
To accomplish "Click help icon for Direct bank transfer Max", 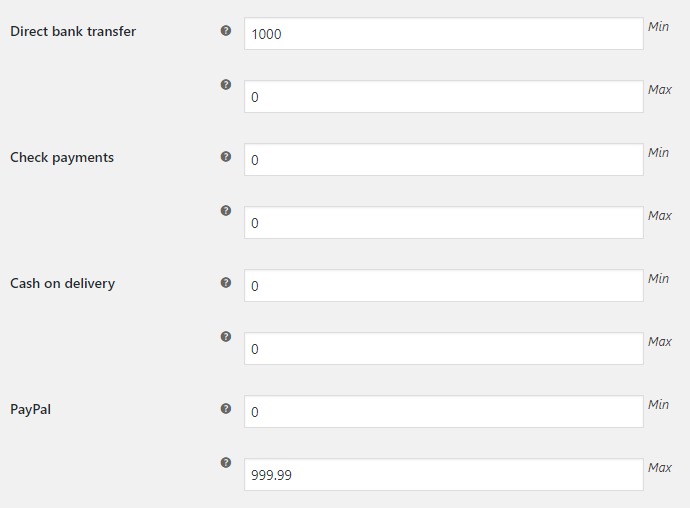I will pos(226,85).
